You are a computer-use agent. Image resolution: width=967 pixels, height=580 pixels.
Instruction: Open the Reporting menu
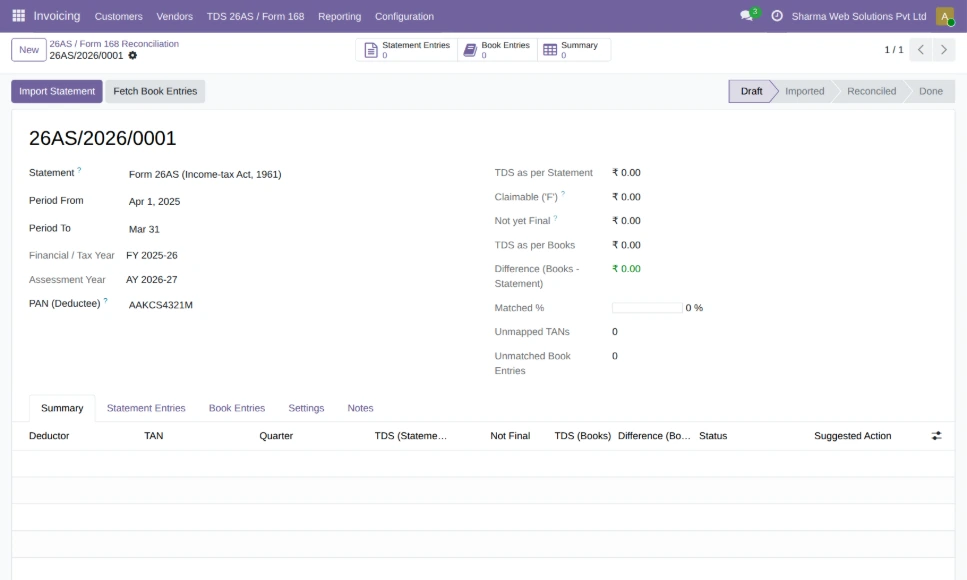click(x=339, y=17)
